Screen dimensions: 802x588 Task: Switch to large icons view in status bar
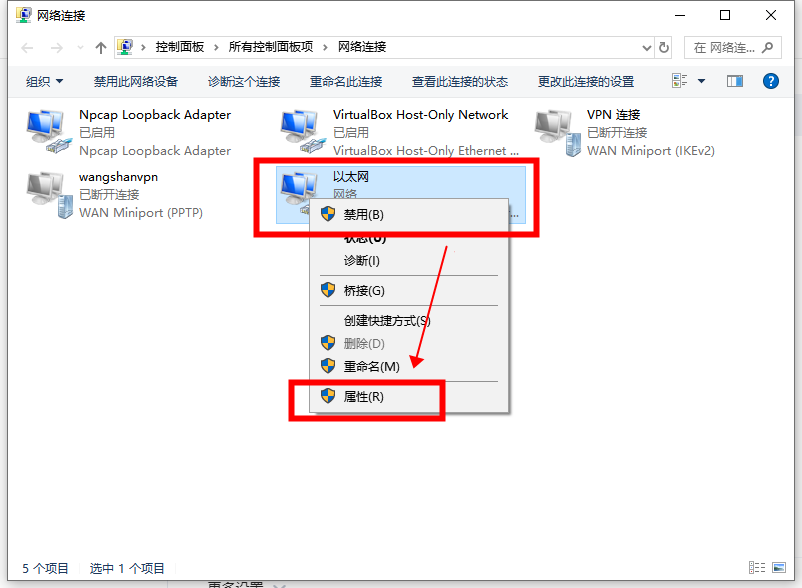coord(779,568)
